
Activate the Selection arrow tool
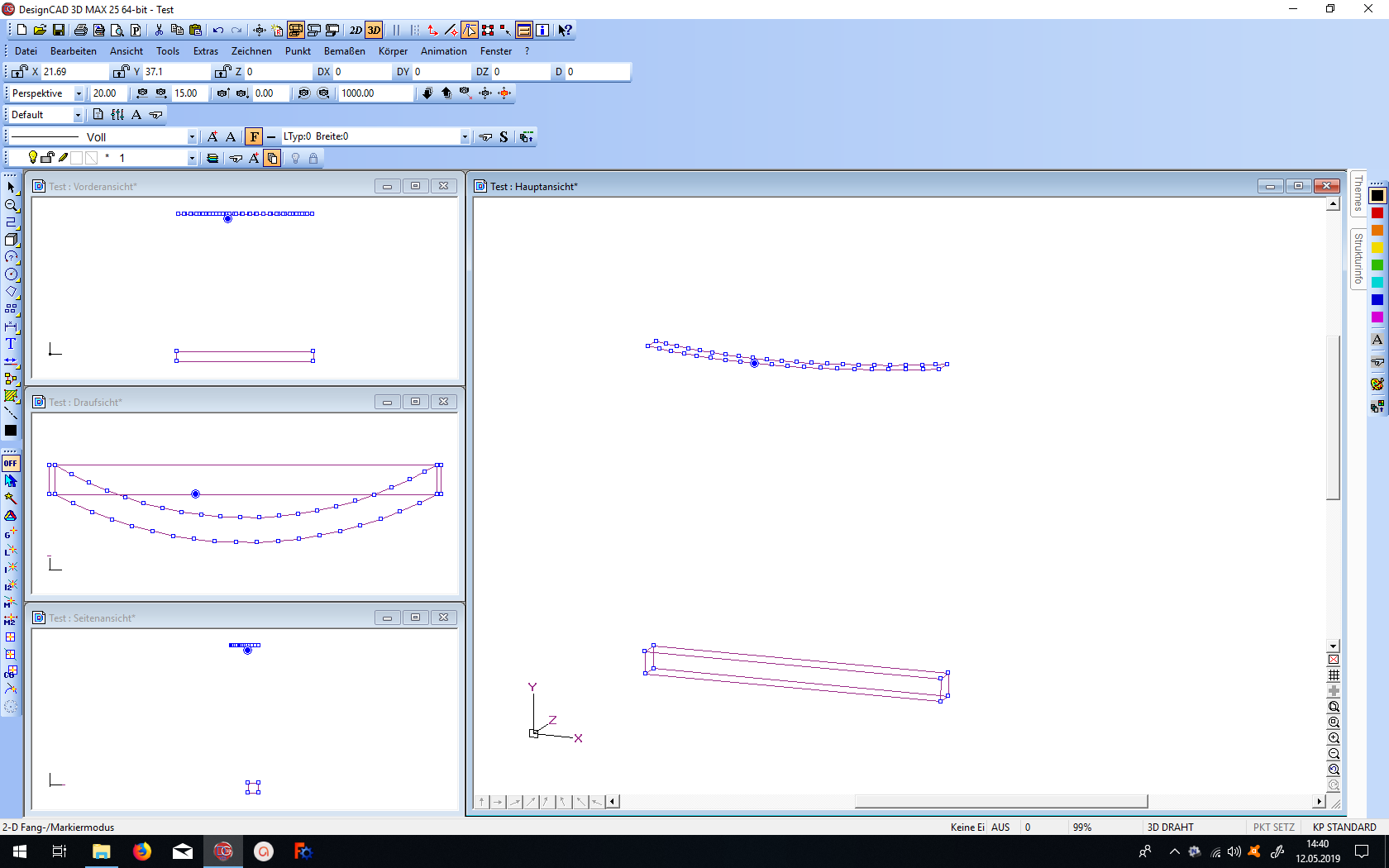click(12, 187)
